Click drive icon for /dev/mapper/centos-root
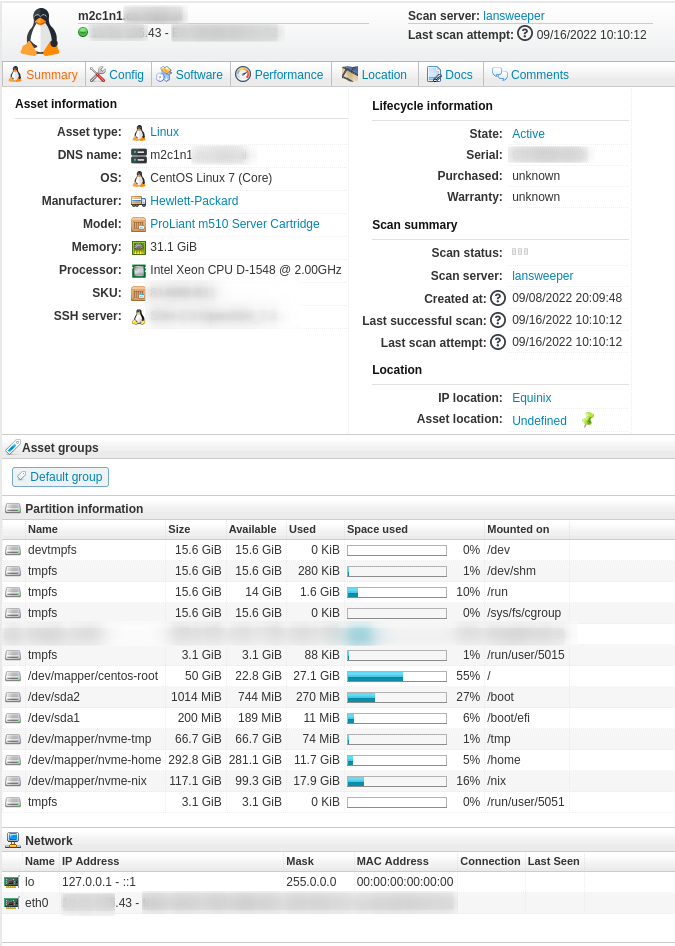 pos(13,676)
